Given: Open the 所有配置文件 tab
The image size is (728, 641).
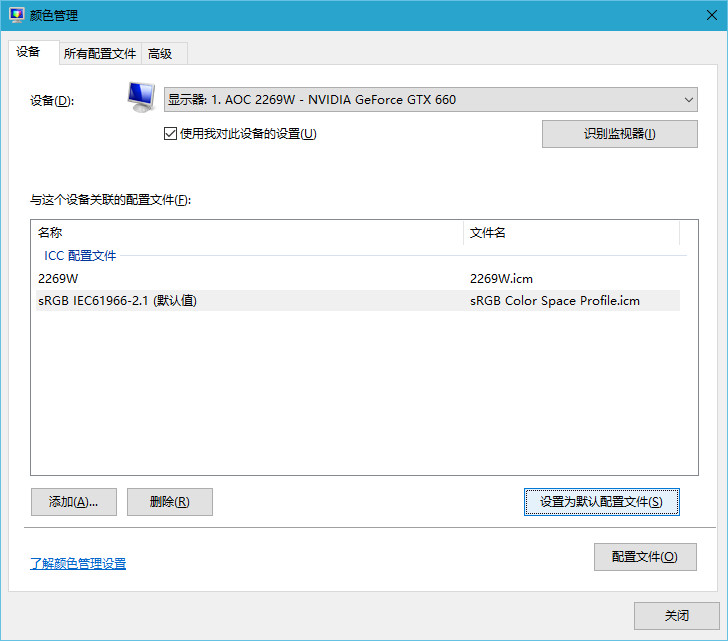Looking at the screenshot, I should point(100,54).
